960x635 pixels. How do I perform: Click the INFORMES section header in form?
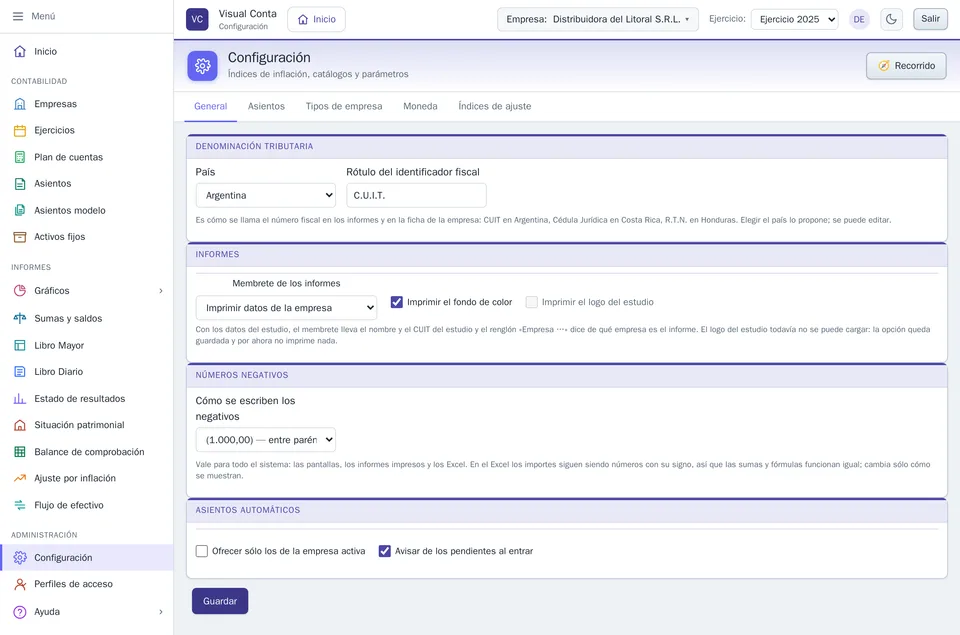tap(567, 254)
